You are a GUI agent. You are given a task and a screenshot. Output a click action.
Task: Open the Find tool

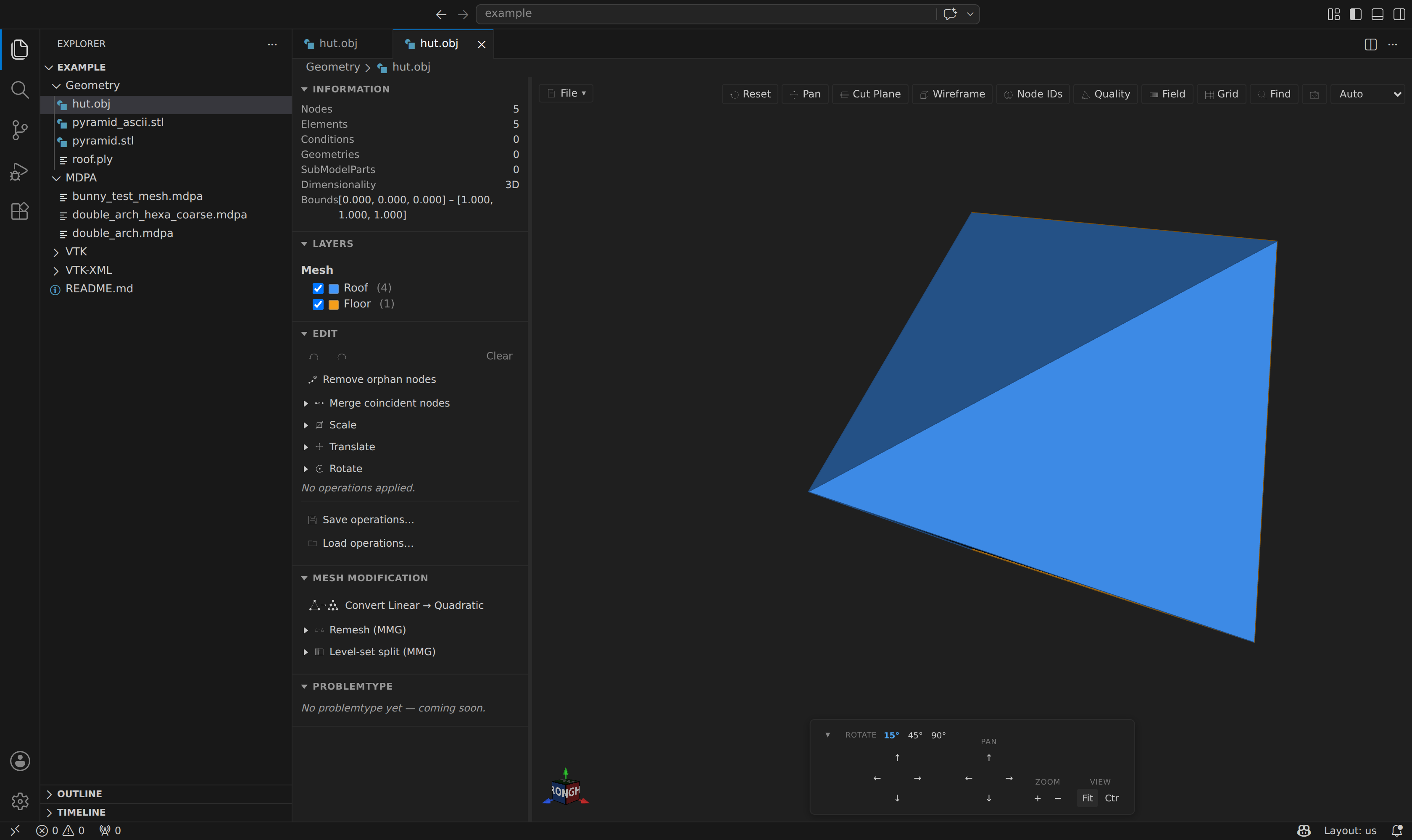[x=1274, y=94]
